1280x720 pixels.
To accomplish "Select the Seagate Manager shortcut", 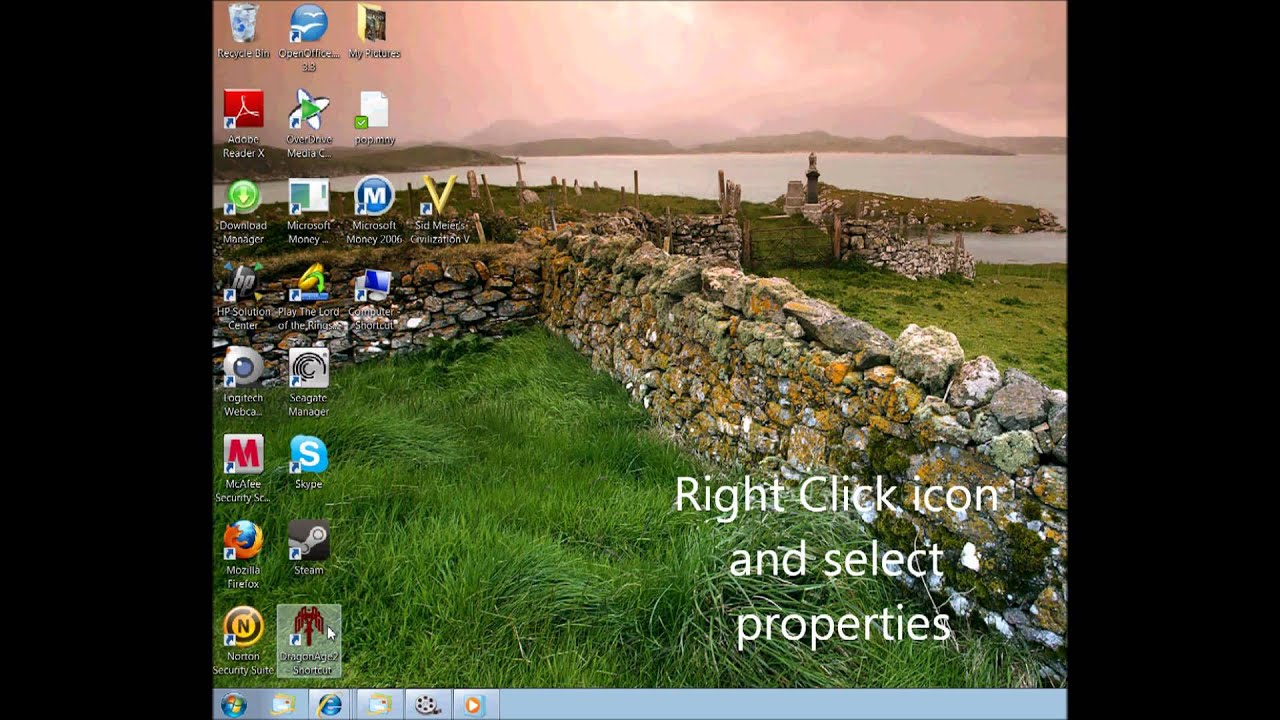I will pyautogui.click(x=309, y=382).
